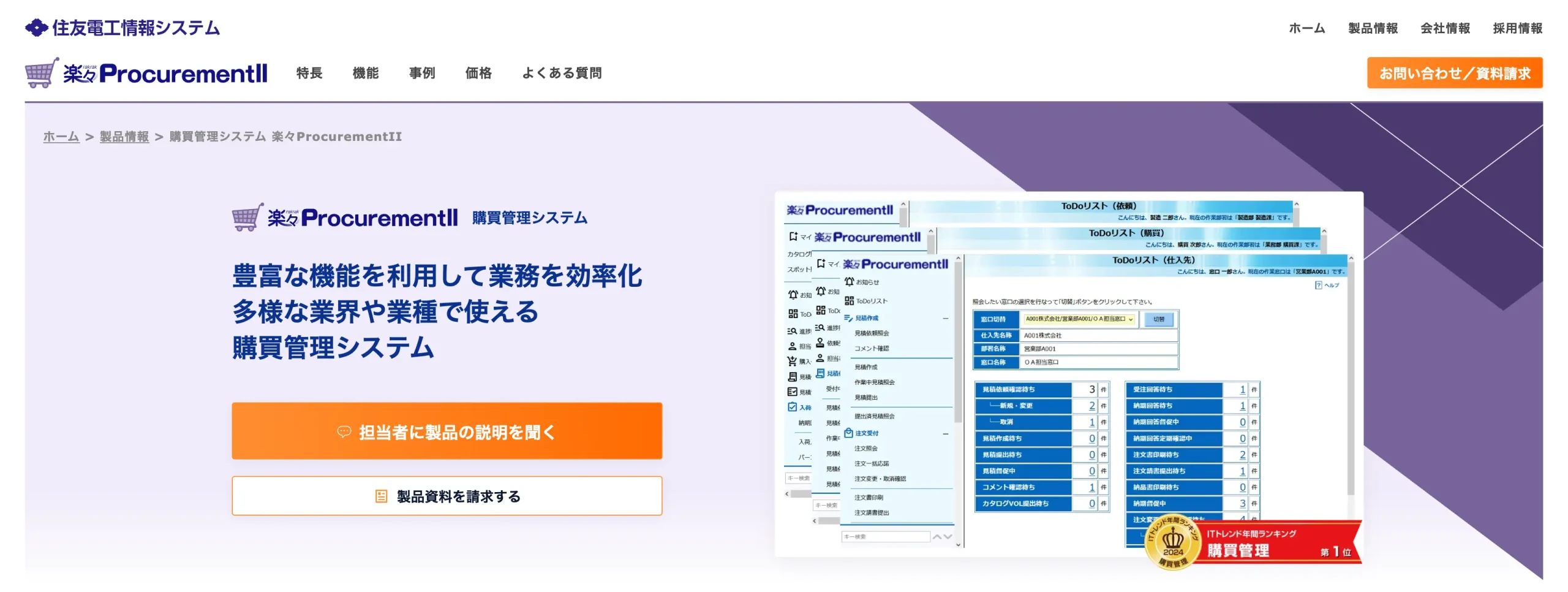Viewport: 1568px width, 592px height.
Task: Click the キー検索 search input field
Action: coord(886,536)
